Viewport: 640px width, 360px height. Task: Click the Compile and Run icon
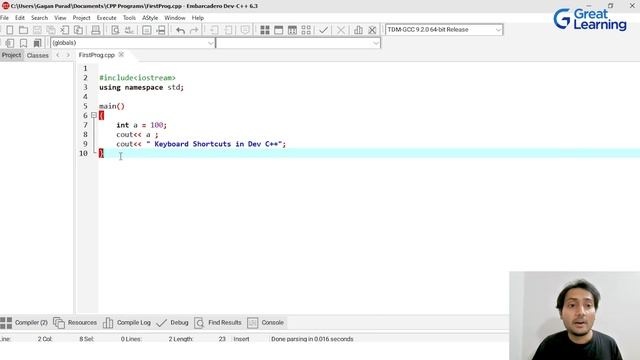click(x=292, y=30)
